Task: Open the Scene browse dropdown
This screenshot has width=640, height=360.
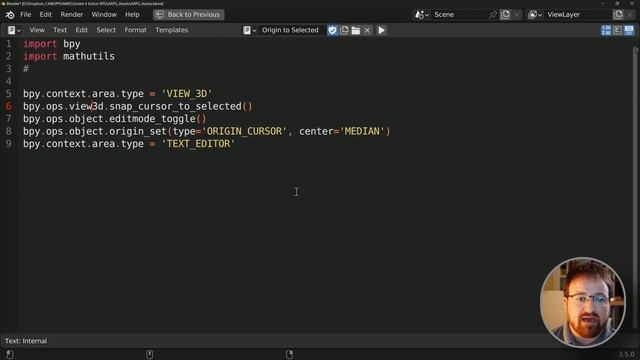Action: [422, 15]
